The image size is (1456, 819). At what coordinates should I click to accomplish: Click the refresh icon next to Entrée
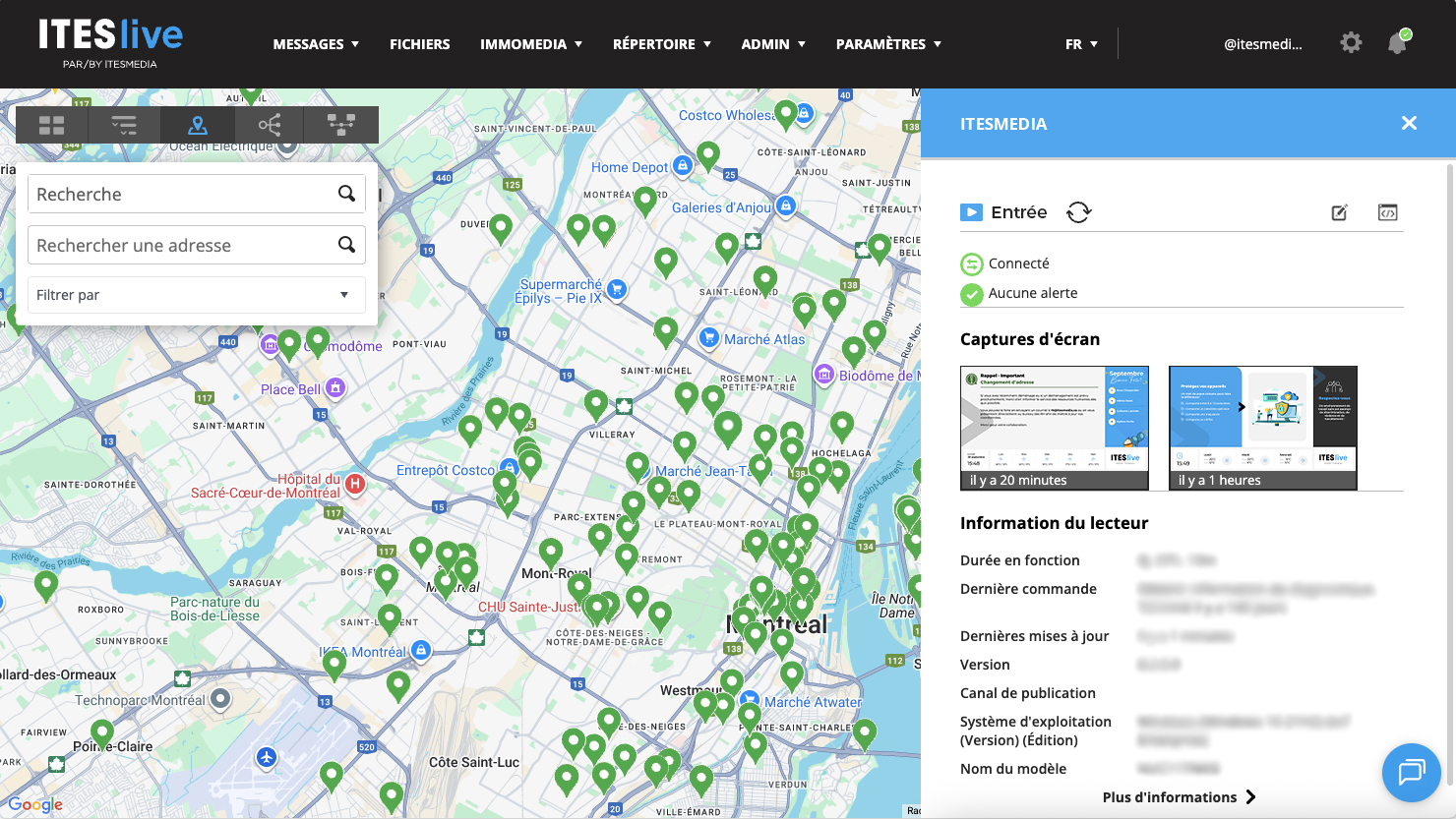1079,212
